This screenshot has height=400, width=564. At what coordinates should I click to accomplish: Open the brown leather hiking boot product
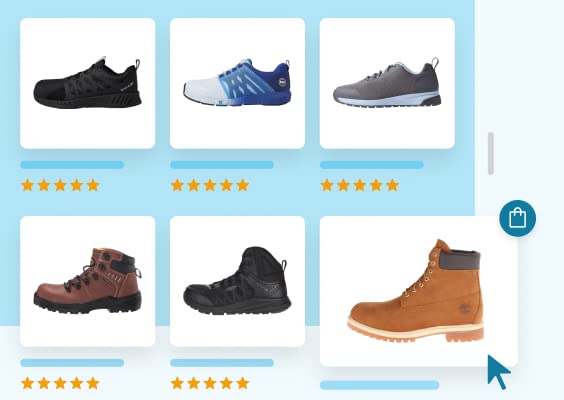tap(87, 281)
